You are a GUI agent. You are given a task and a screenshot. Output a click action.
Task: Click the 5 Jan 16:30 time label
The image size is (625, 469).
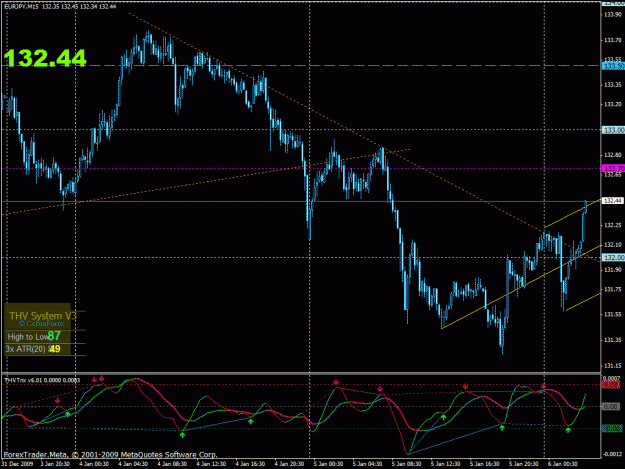click(485, 464)
